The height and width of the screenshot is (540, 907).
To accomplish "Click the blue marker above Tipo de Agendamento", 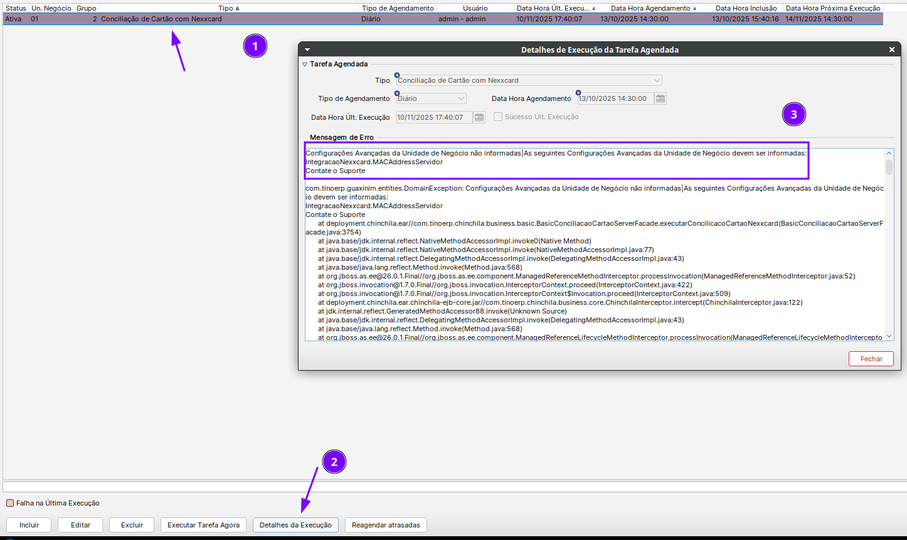I will [397, 93].
